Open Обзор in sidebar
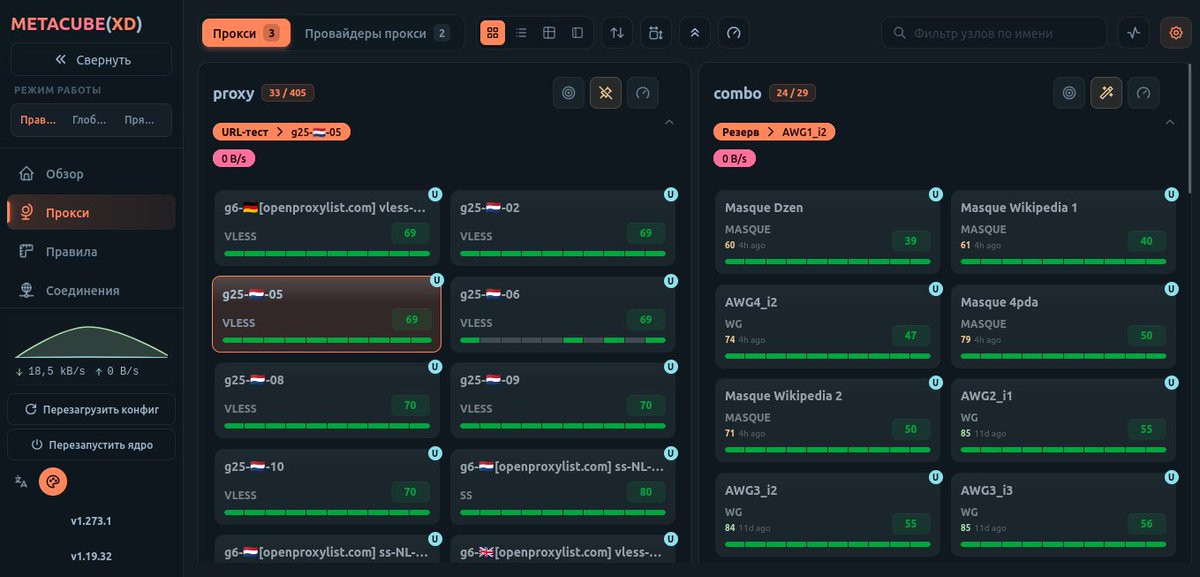The height and width of the screenshot is (577, 1200). pyautogui.click(x=91, y=173)
